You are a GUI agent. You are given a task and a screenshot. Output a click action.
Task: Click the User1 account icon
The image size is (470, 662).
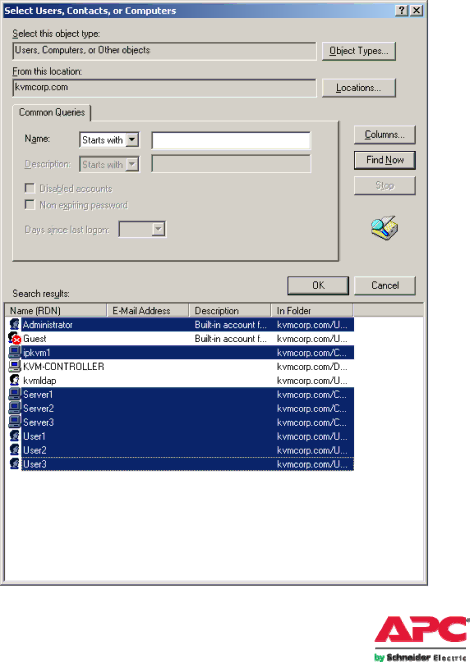click(x=14, y=436)
